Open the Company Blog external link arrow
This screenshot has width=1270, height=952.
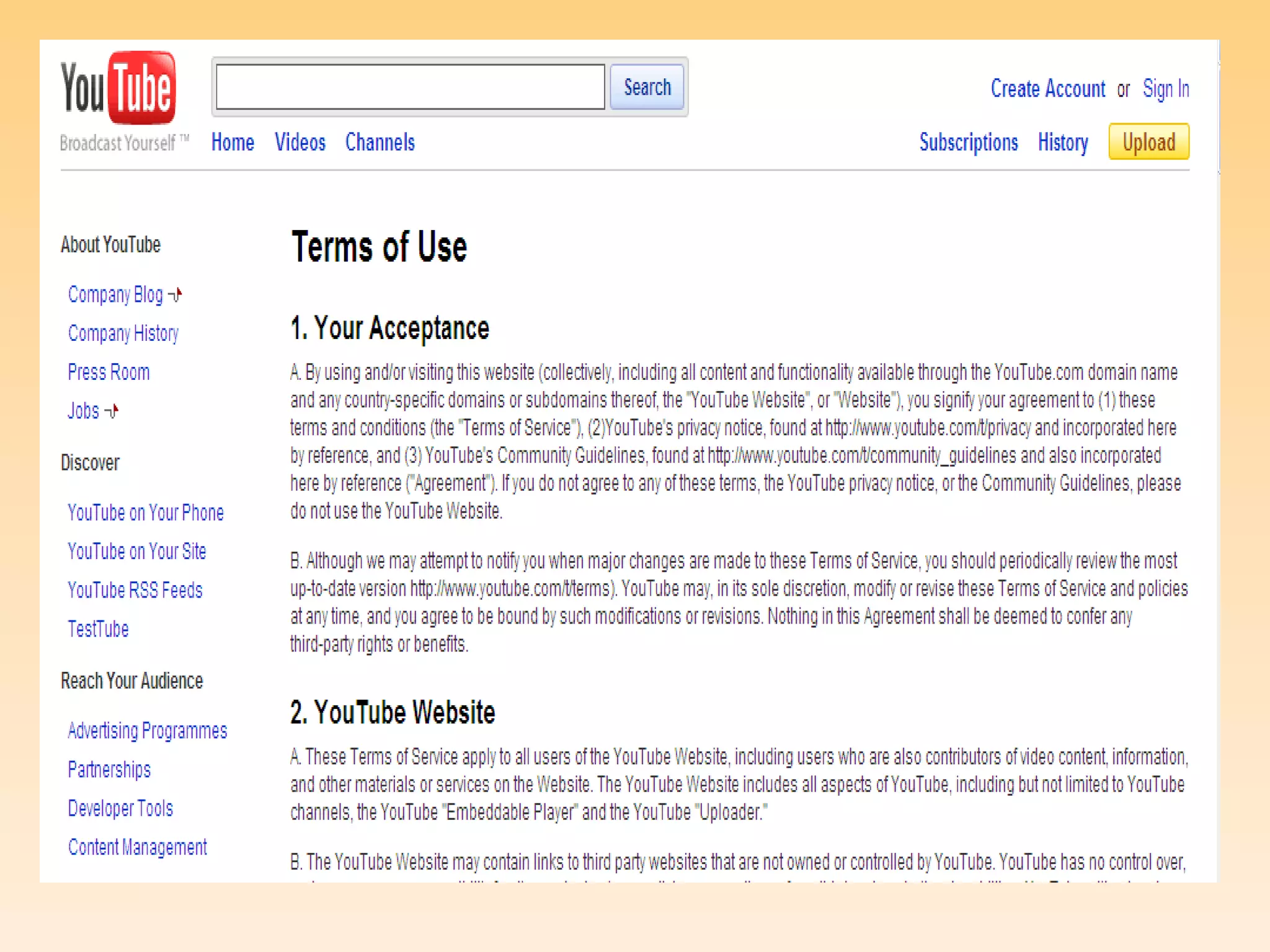click(x=175, y=294)
